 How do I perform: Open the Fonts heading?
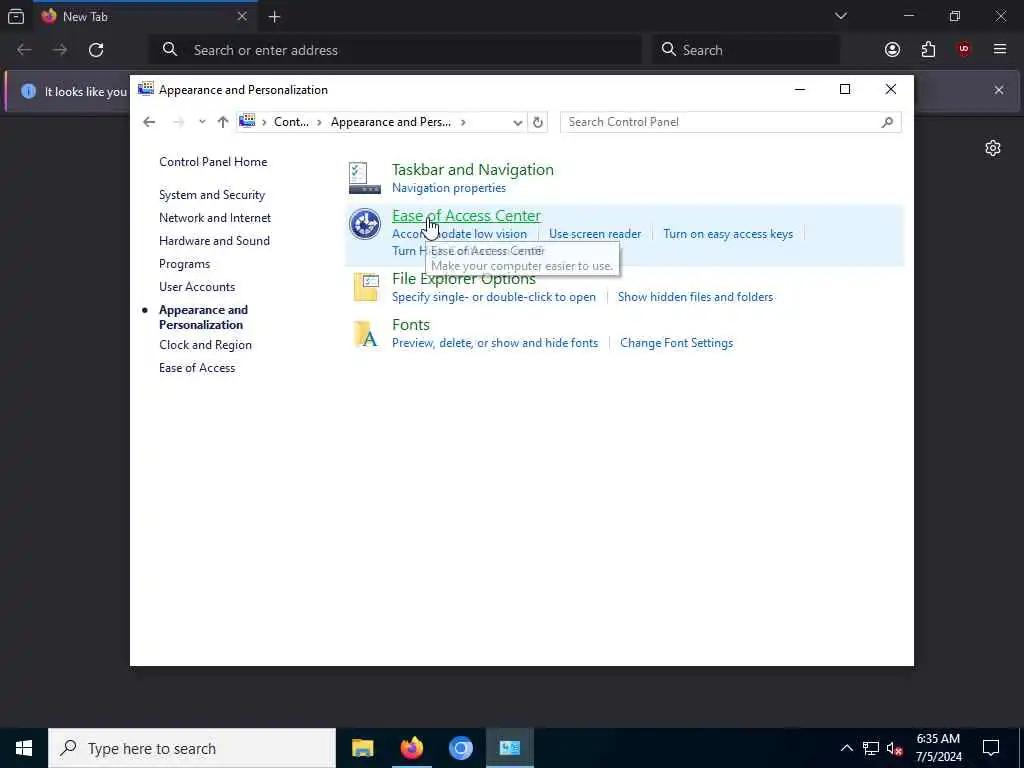click(x=411, y=325)
